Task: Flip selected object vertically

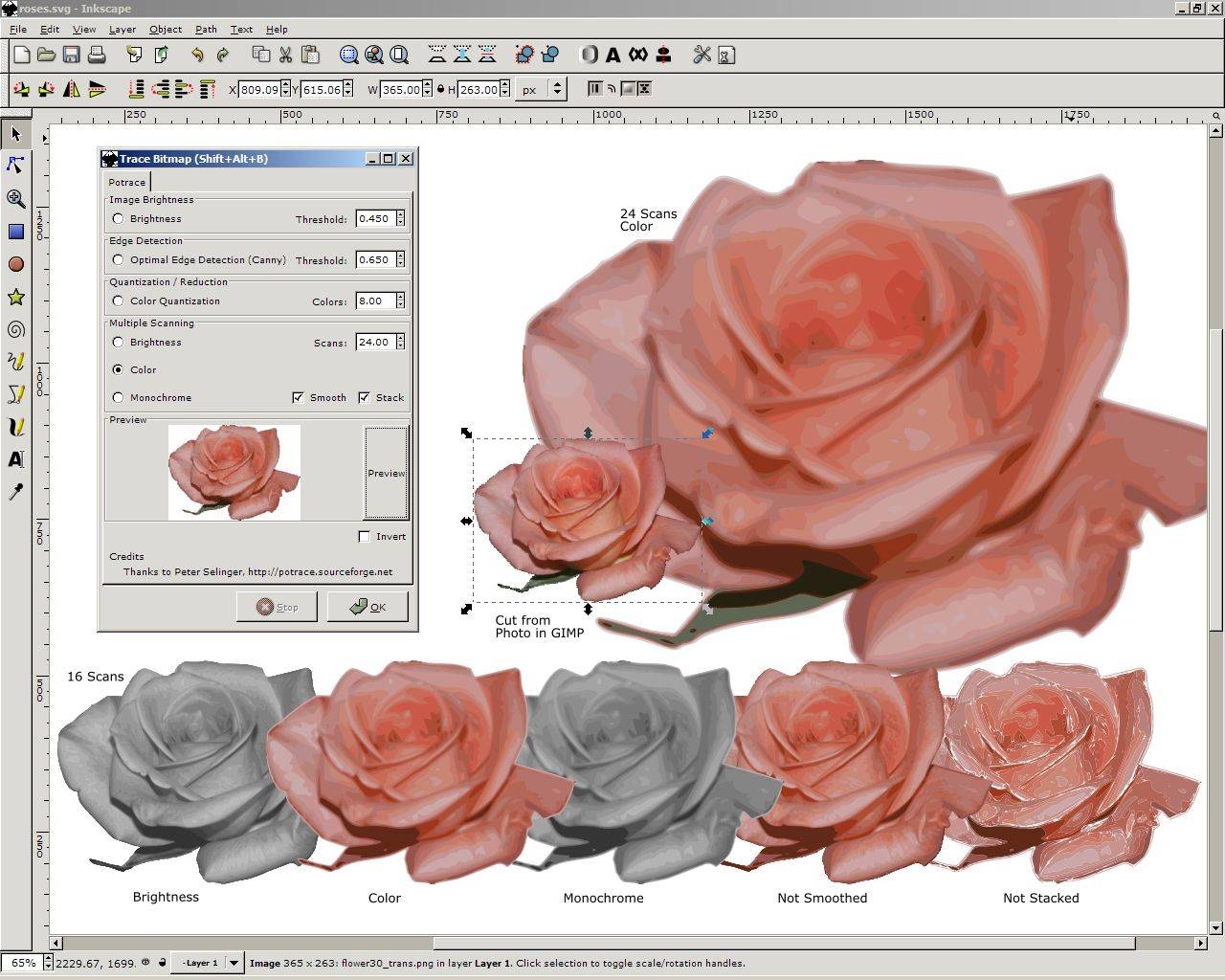Action: tap(97, 89)
